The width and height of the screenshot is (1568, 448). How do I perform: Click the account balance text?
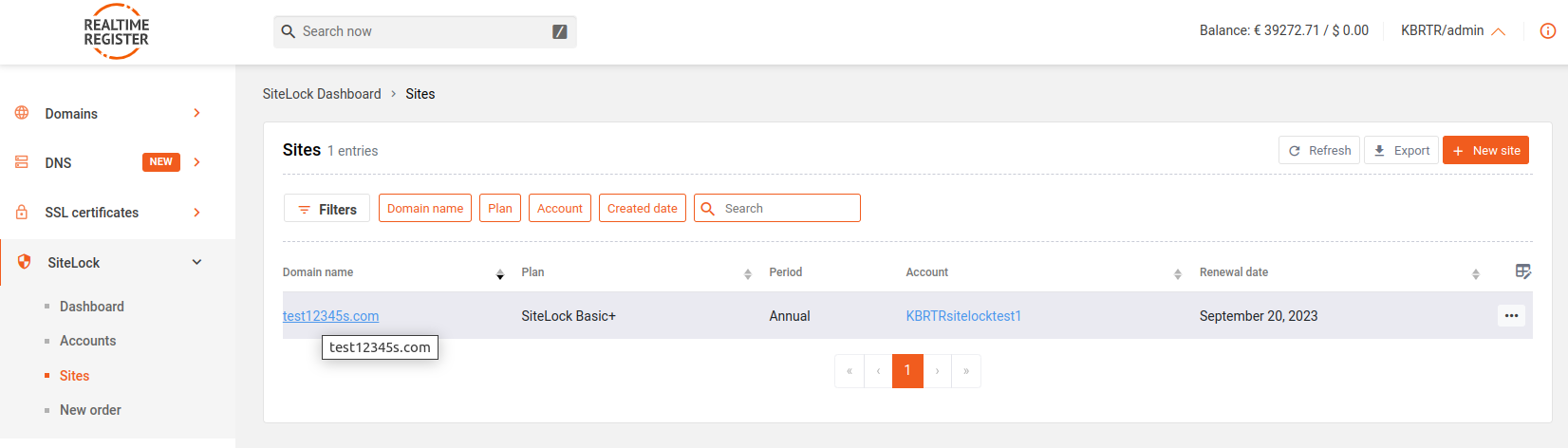click(x=1284, y=30)
